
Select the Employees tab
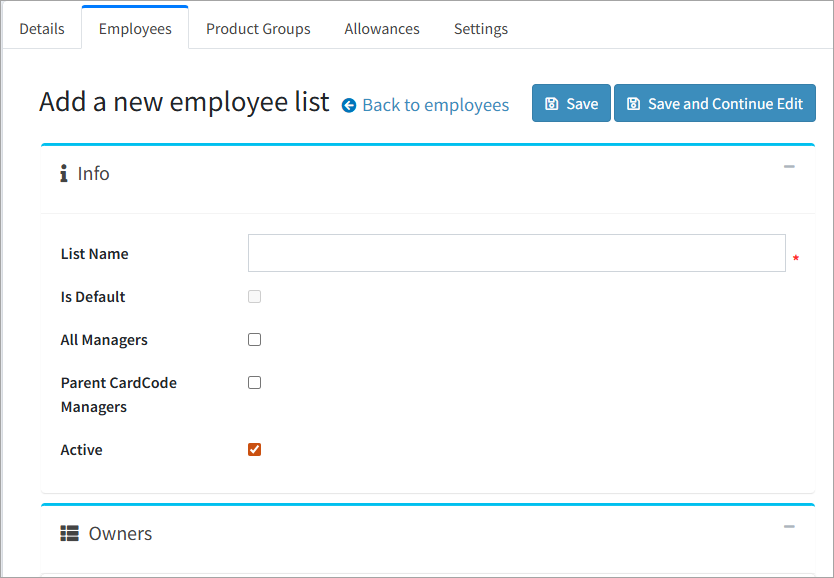click(135, 29)
